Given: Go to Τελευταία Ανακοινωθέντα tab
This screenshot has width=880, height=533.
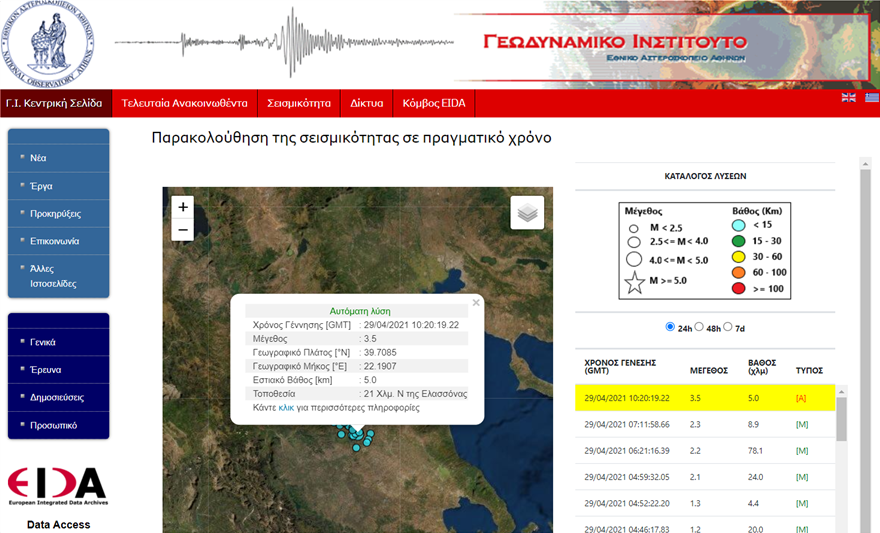Looking at the screenshot, I should click(184, 103).
